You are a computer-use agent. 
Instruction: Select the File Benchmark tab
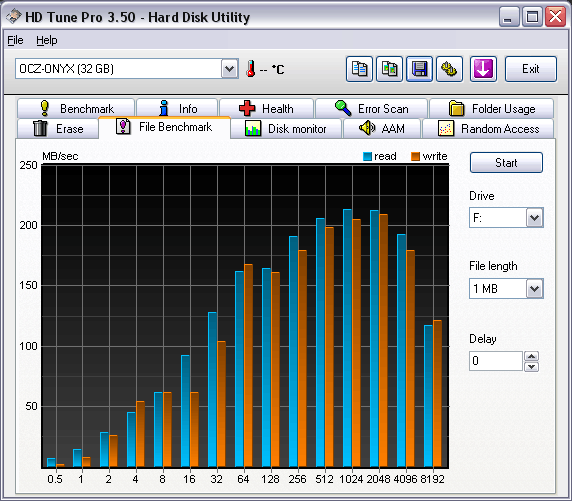164,127
